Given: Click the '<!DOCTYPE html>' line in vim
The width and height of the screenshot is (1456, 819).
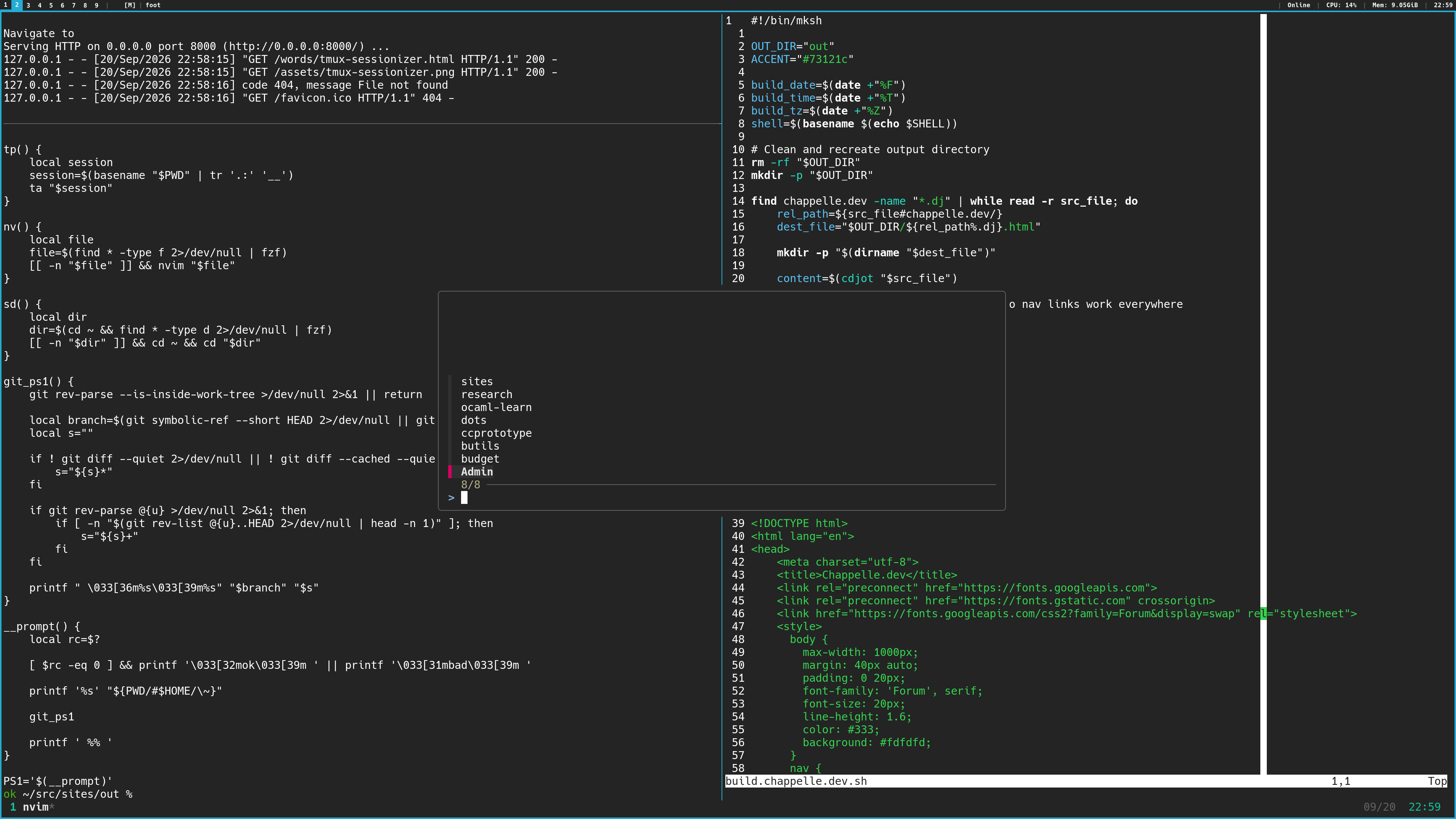Looking at the screenshot, I should [799, 523].
